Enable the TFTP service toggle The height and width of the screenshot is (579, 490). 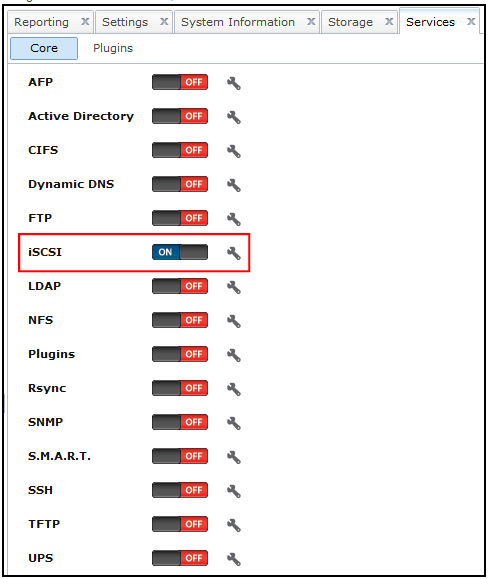[x=180, y=524]
